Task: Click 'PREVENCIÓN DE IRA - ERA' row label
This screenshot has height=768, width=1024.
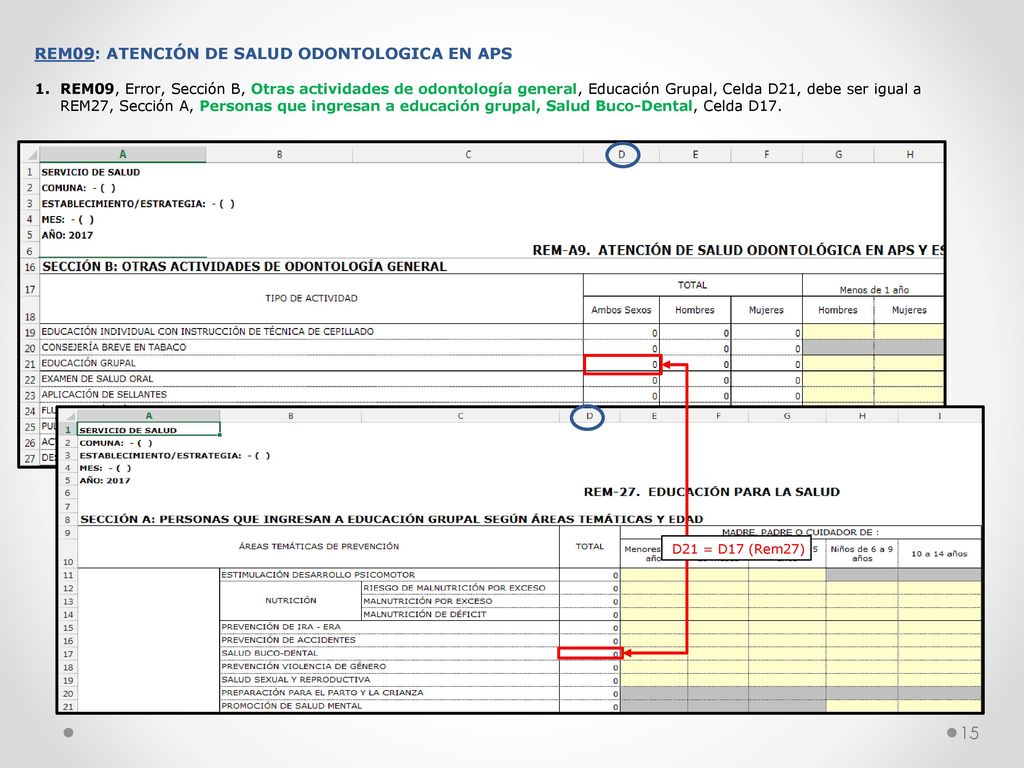Action: 281,627
